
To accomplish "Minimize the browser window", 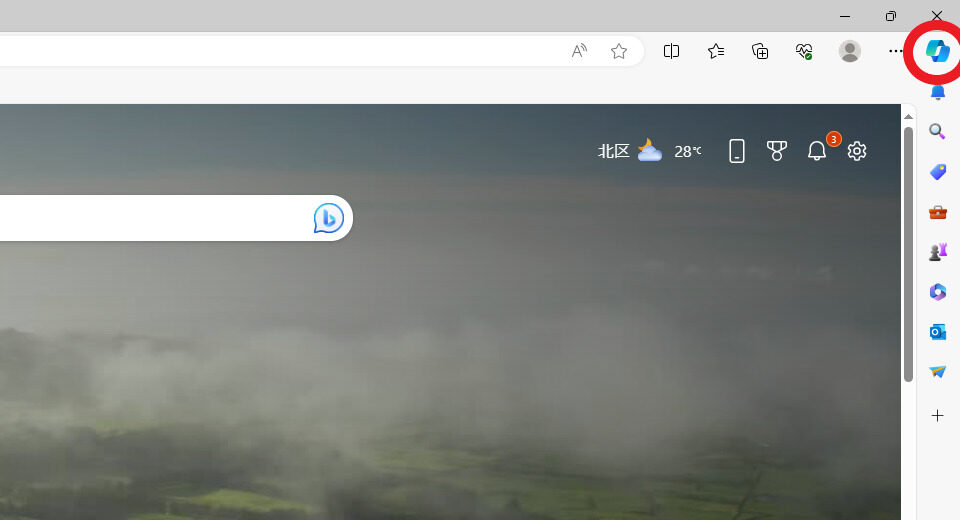I will (x=845, y=16).
